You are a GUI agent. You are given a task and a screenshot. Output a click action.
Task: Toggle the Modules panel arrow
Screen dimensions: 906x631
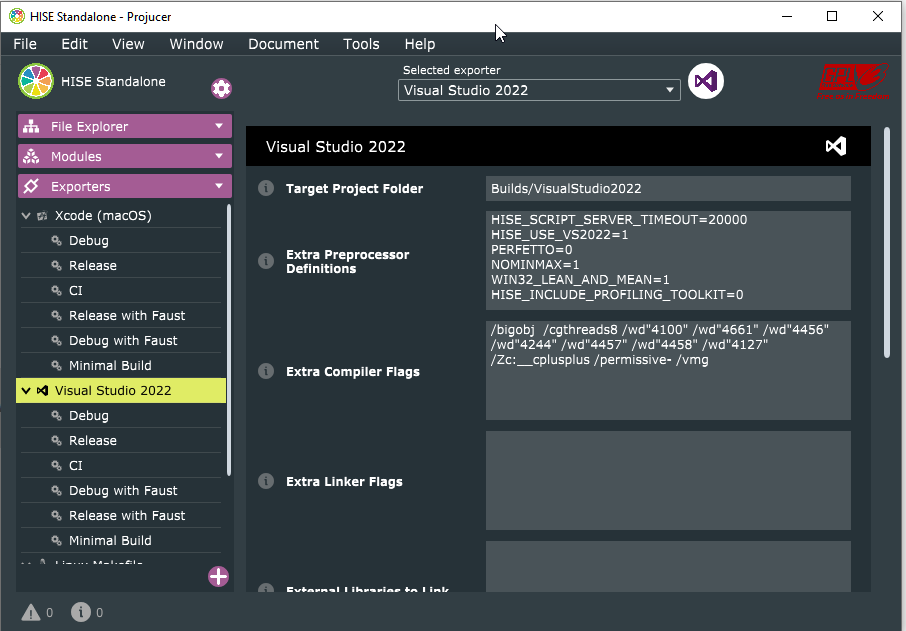coord(219,156)
